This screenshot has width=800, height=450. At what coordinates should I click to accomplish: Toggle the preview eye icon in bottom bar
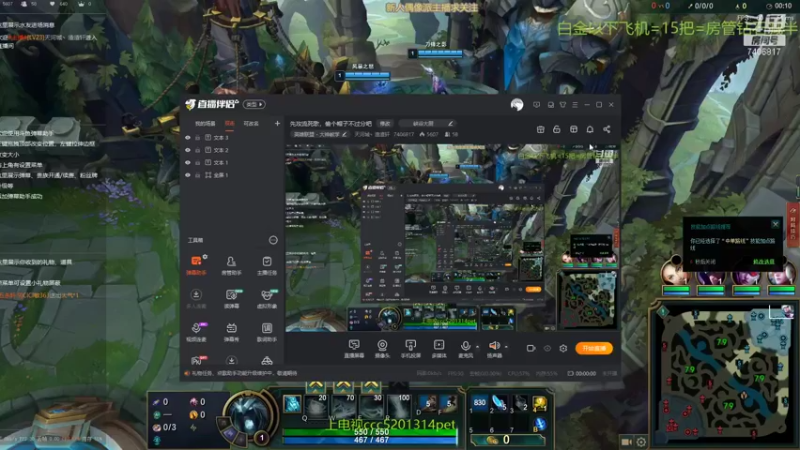(x=547, y=348)
